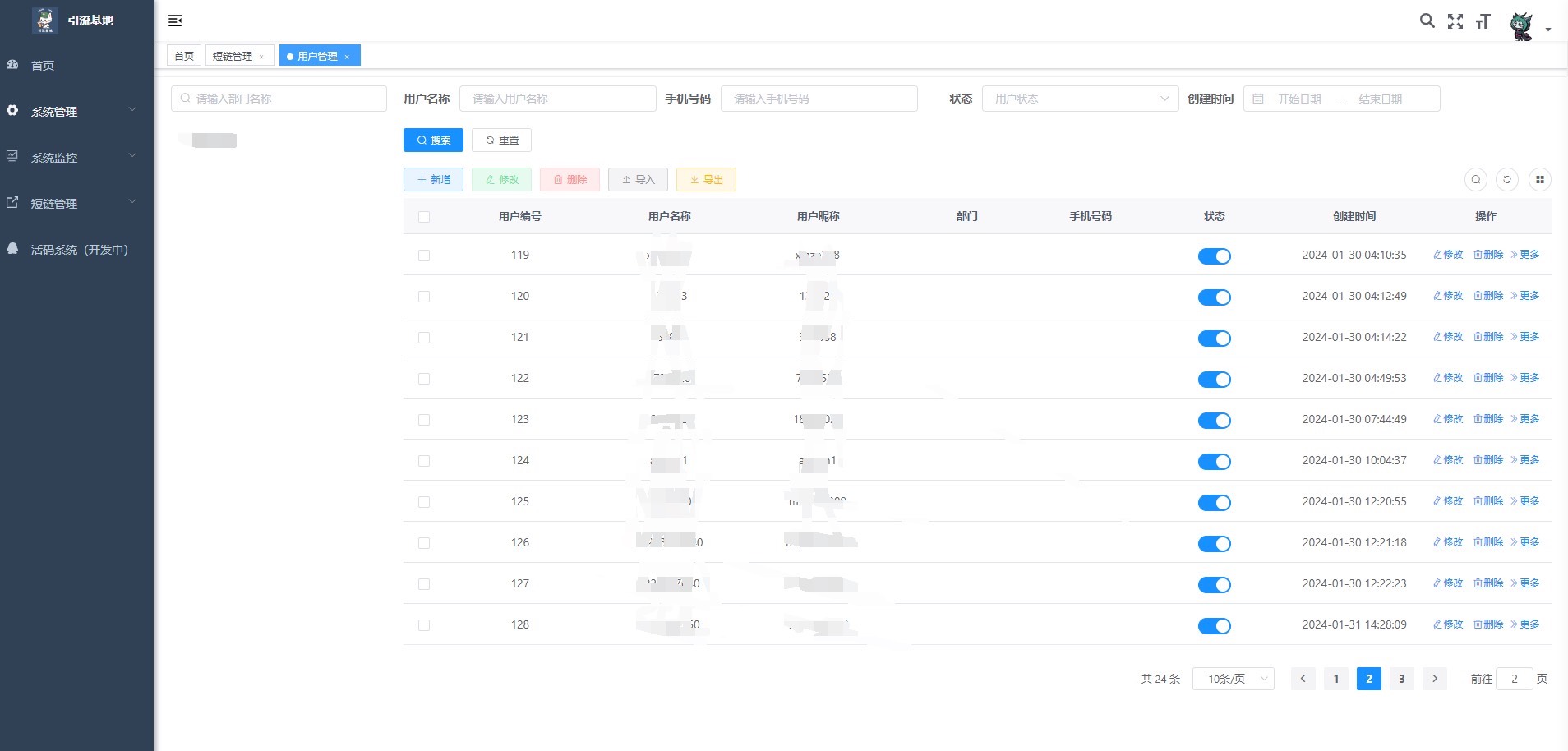Switch to the 短链管理 tab
1568x751 pixels.
(x=233, y=56)
